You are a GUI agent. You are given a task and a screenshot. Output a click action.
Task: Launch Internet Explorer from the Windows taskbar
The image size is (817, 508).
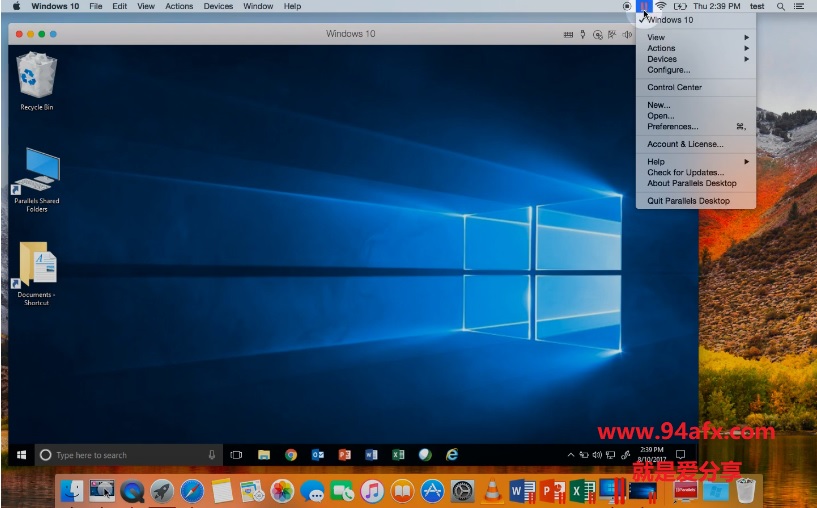452,455
